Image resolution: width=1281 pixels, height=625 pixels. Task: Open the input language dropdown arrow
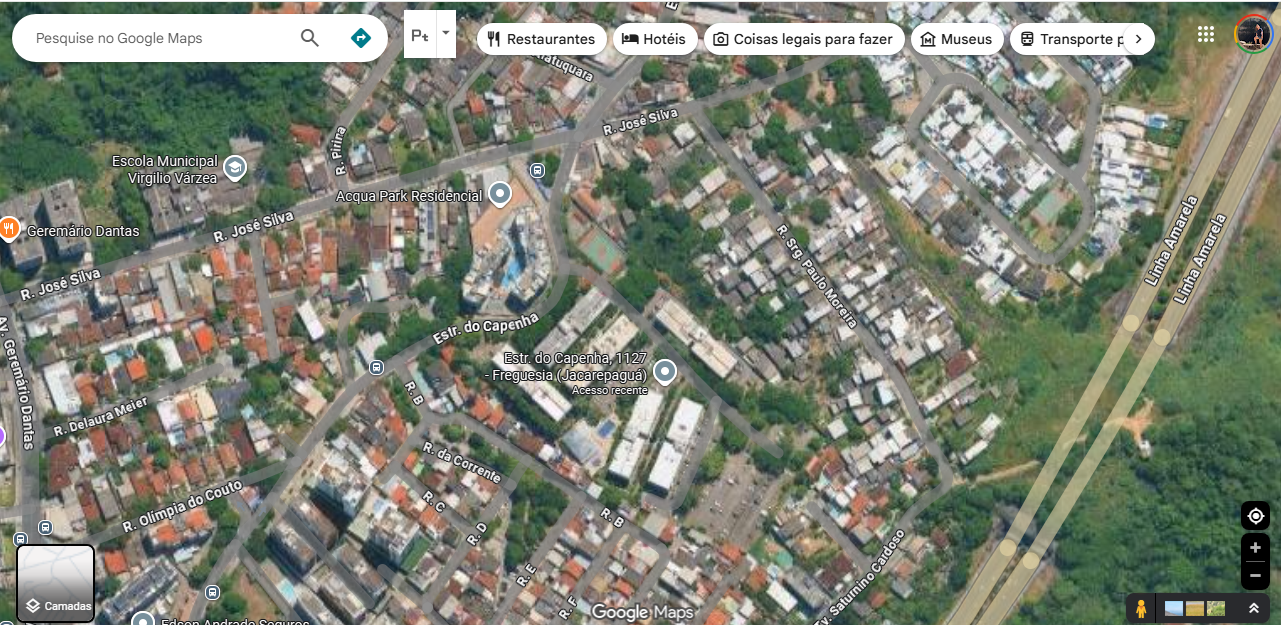(x=446, y=33)
